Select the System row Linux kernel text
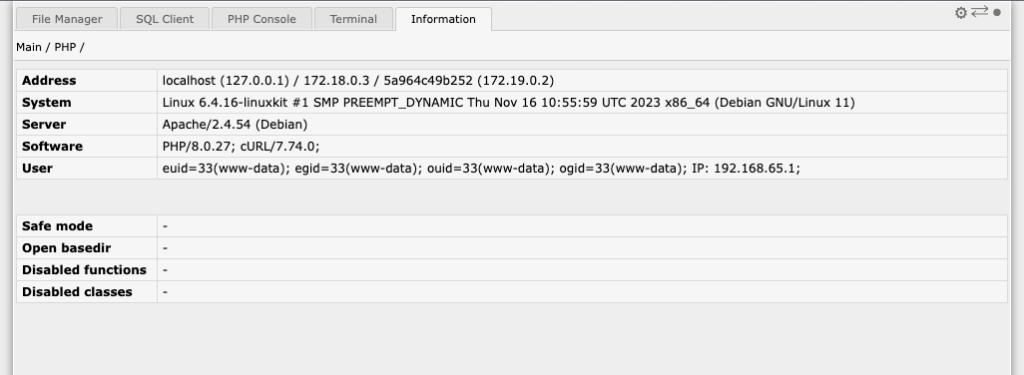This screenshot has height=375, width=1024. click(x=508, y=103)
